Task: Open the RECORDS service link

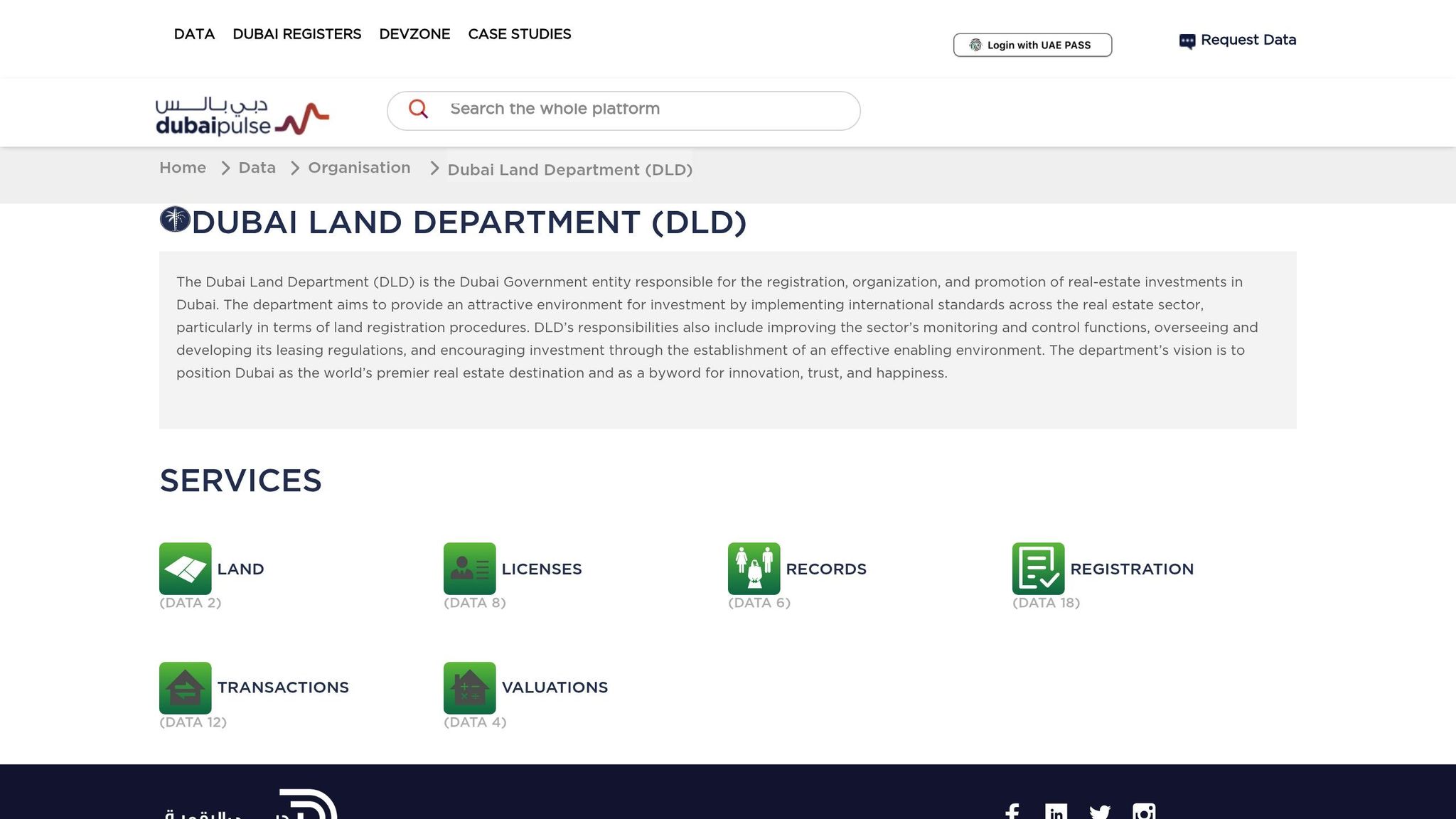Action: click(x=826, y=569)
